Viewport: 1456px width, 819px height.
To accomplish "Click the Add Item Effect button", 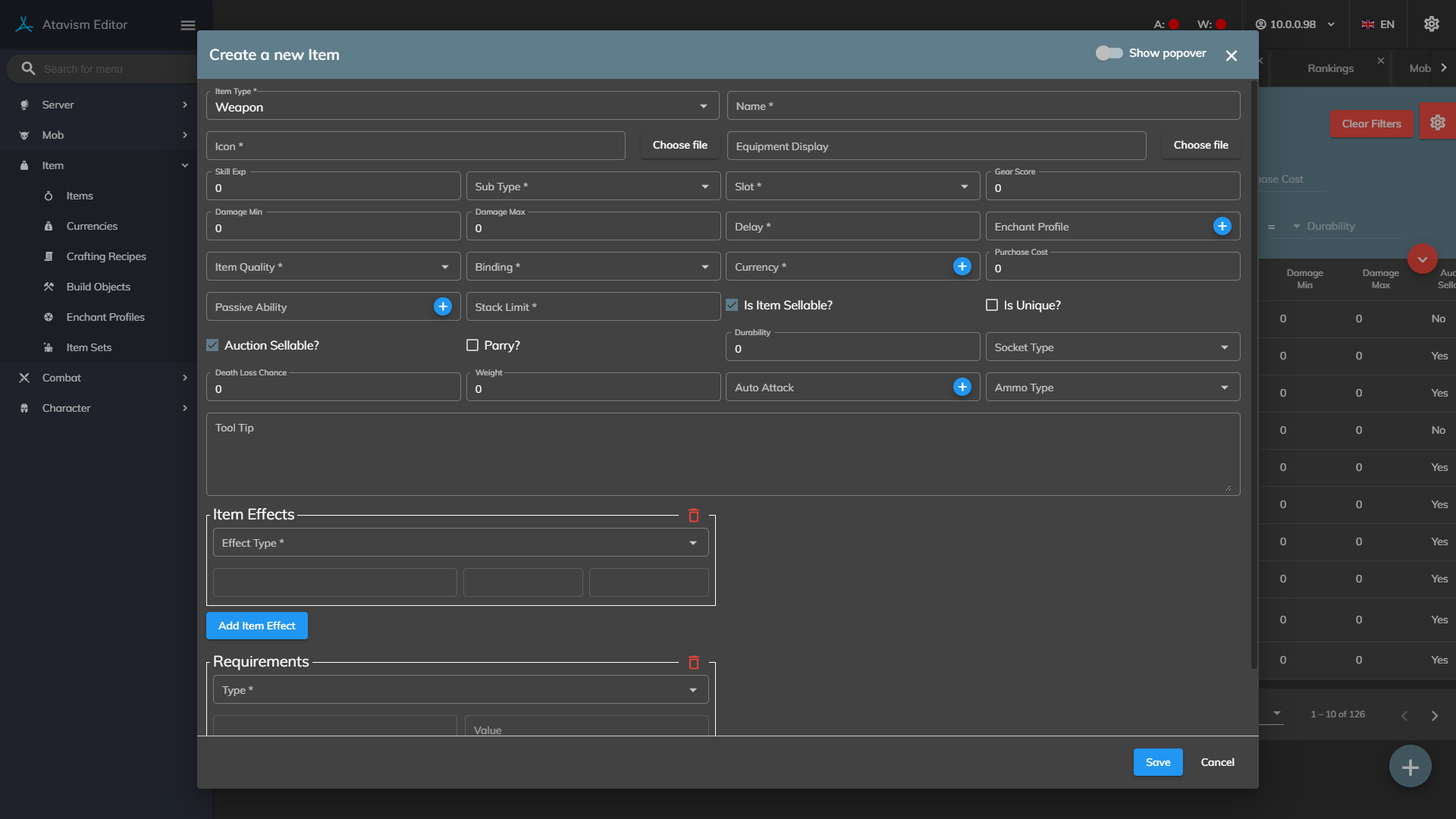I will pos(256,626).
